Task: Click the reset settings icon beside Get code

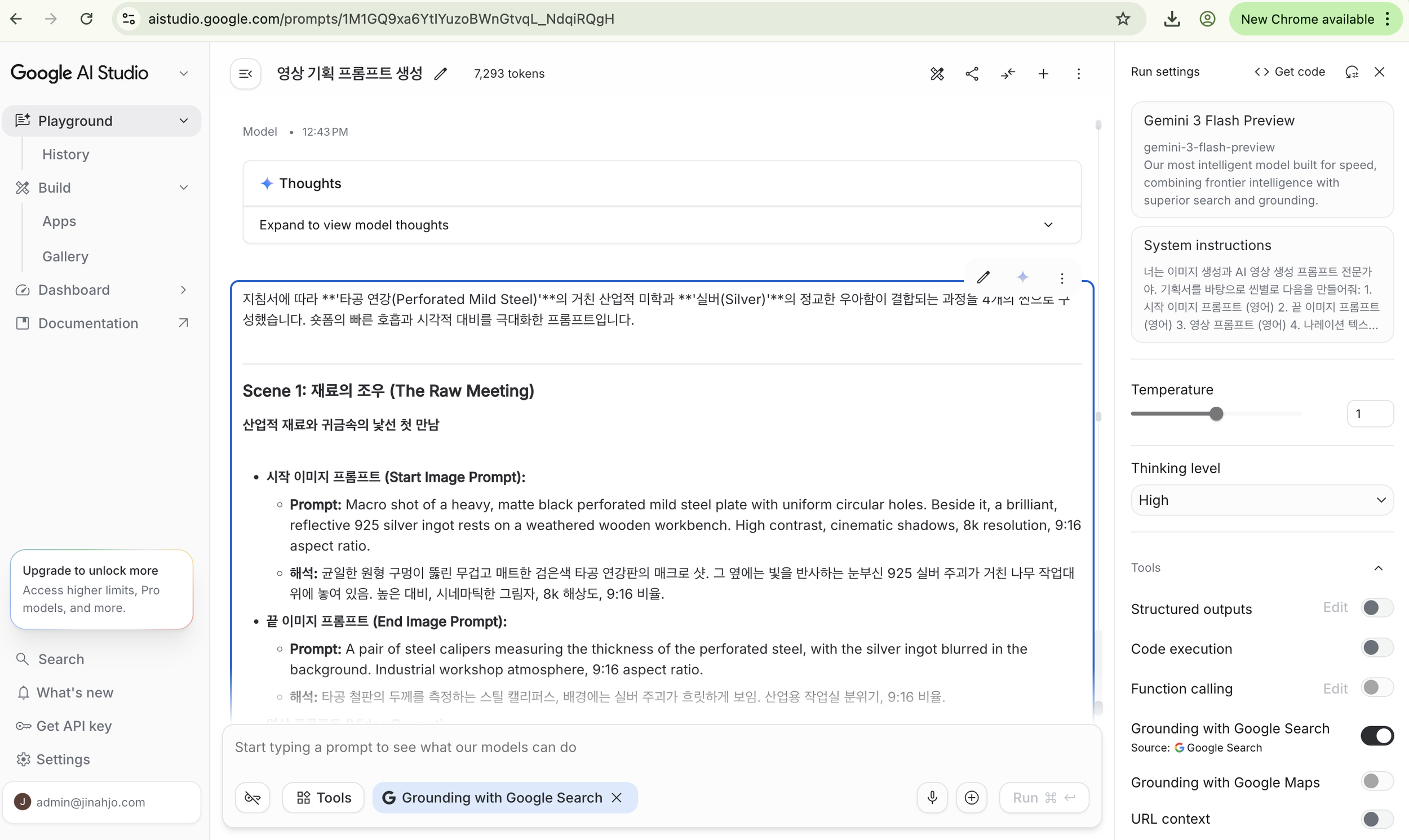Action: [1352, 72]
